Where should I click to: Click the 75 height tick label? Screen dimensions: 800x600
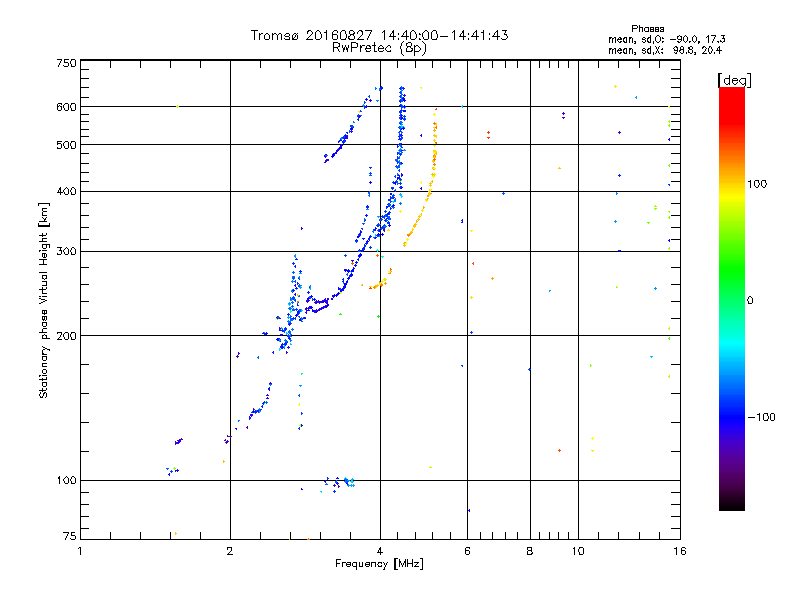(70, 536)
